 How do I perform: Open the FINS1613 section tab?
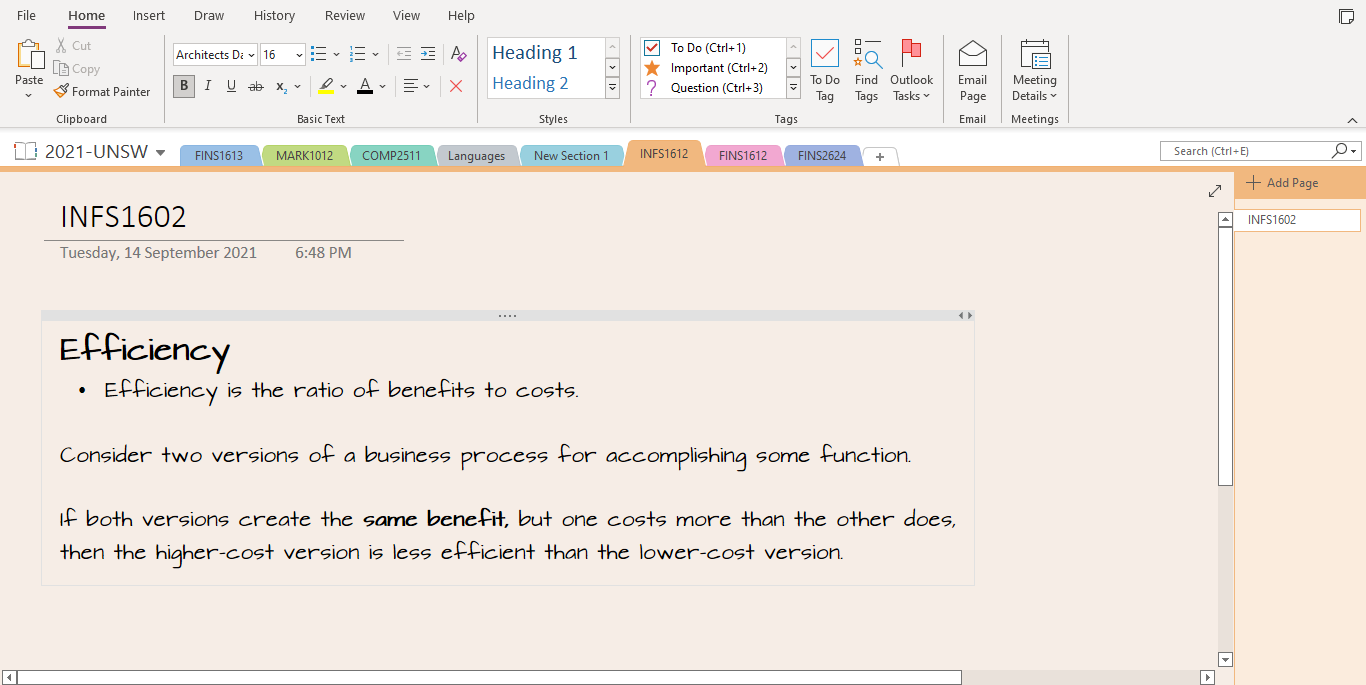click(x=219, y=155)
